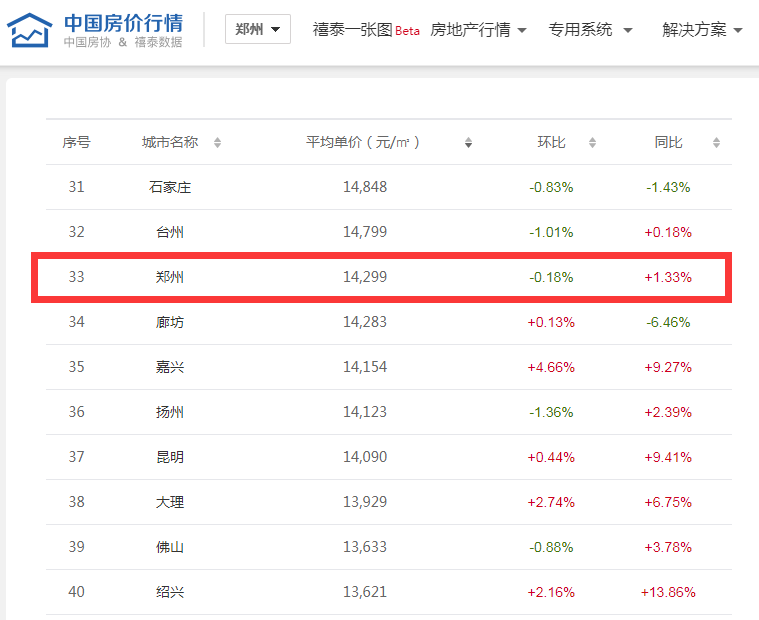Click 同比 value +3.78% for 佛山
This screenshot has height=620, width=759.
(x=668, y=547)
